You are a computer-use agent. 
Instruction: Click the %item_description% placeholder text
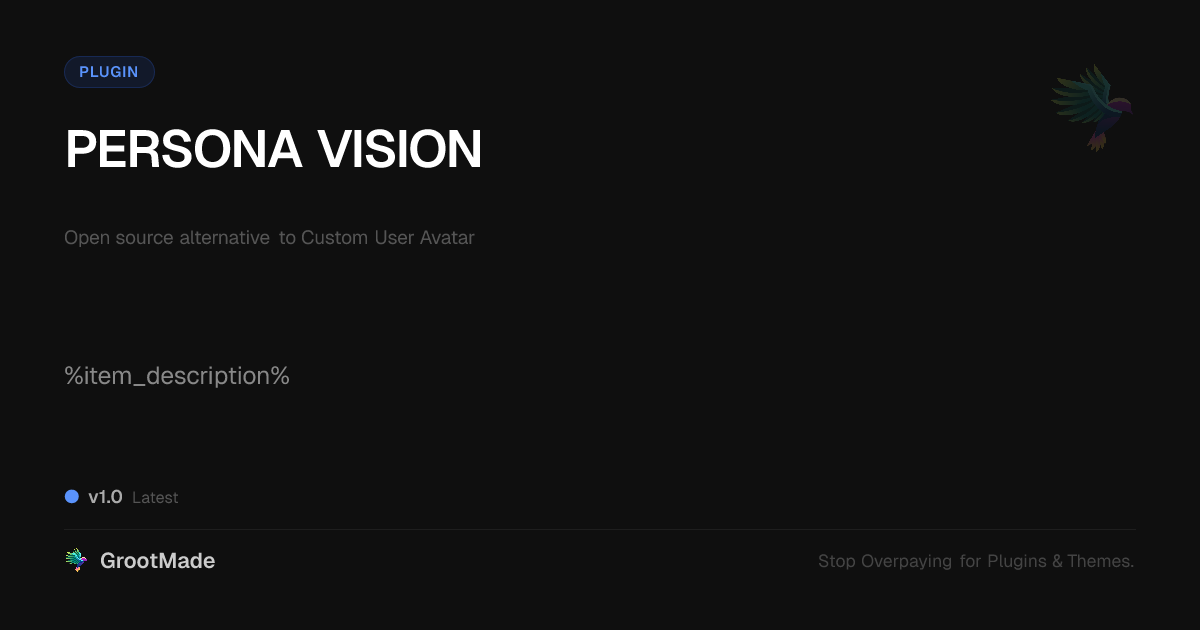[x=177, y=376]
